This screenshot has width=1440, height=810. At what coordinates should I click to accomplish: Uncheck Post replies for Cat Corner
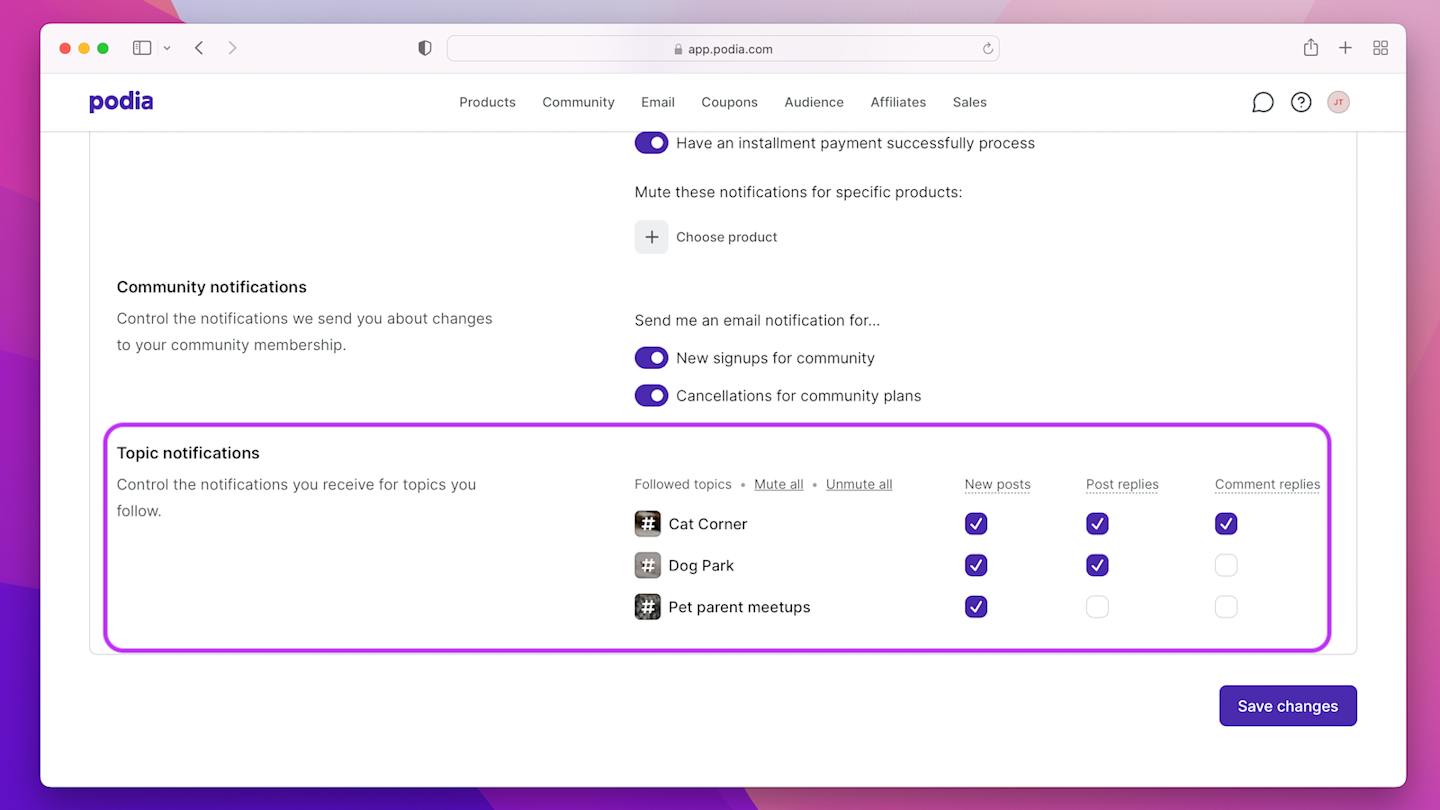pos(1097,524)
